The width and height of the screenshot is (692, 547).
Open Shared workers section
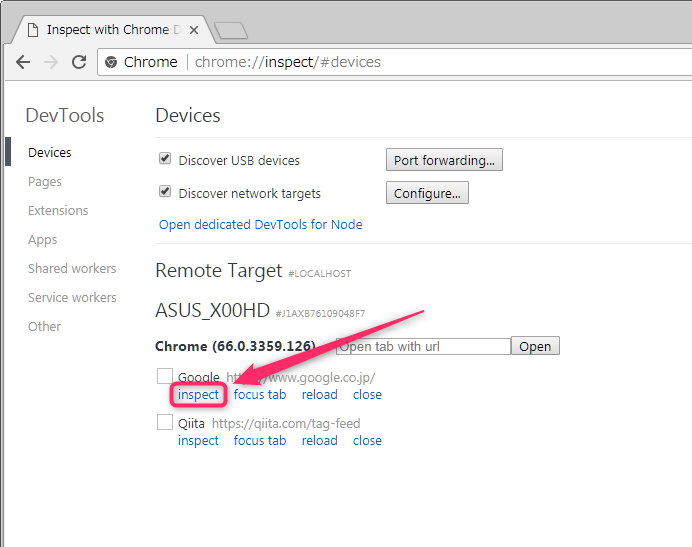[72, 268]
